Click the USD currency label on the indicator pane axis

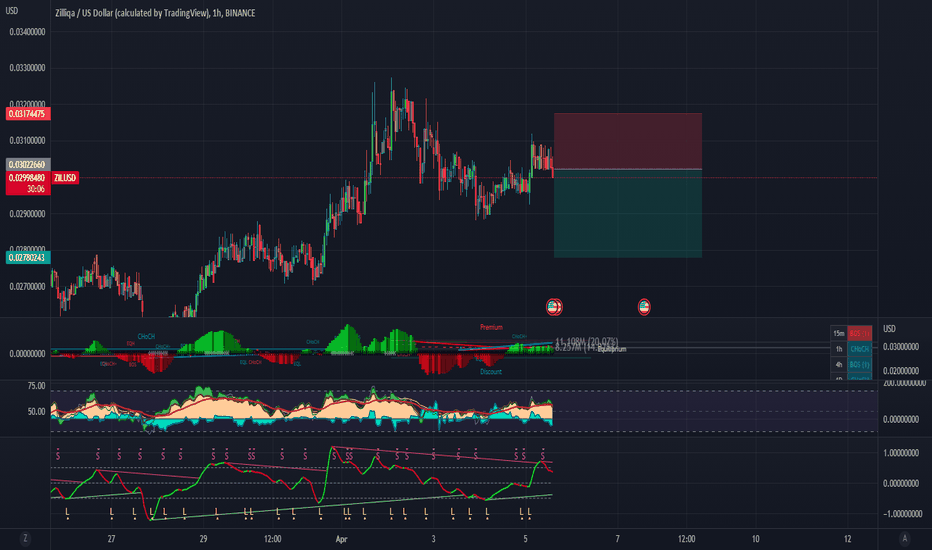click(x=889, y=329)
